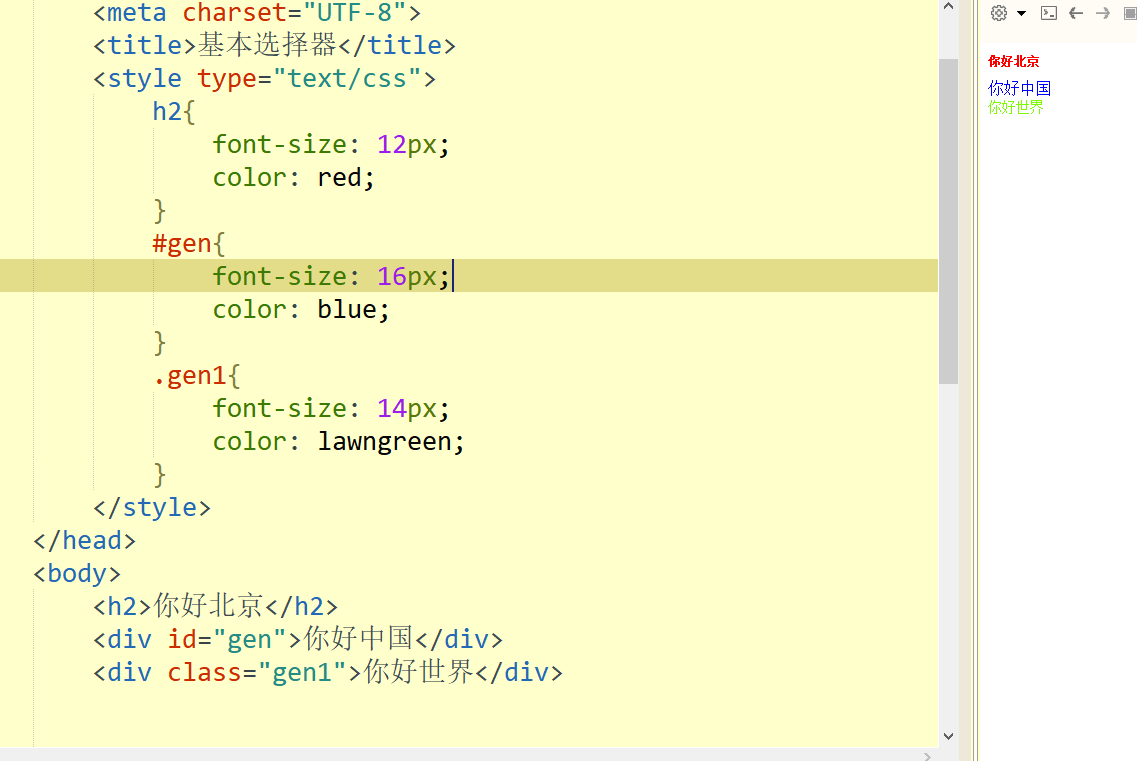
Task: Click the div class="gen1" code line
Action: coord(328,672)
